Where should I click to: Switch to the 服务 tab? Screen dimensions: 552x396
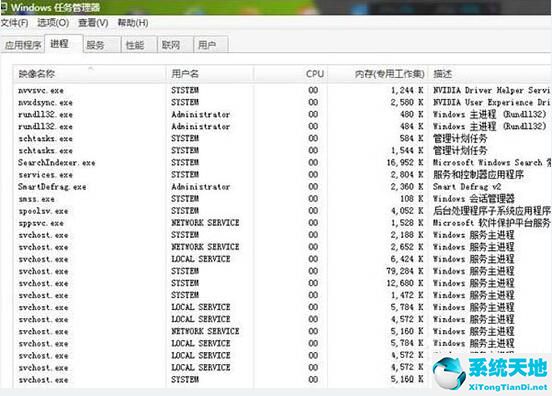coord(102,45)
